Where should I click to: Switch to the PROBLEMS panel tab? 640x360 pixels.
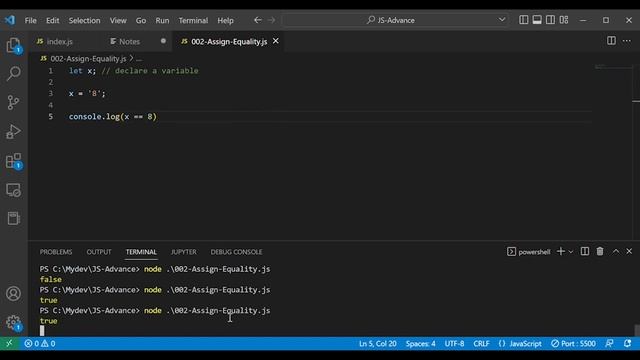tap(56, 252)
